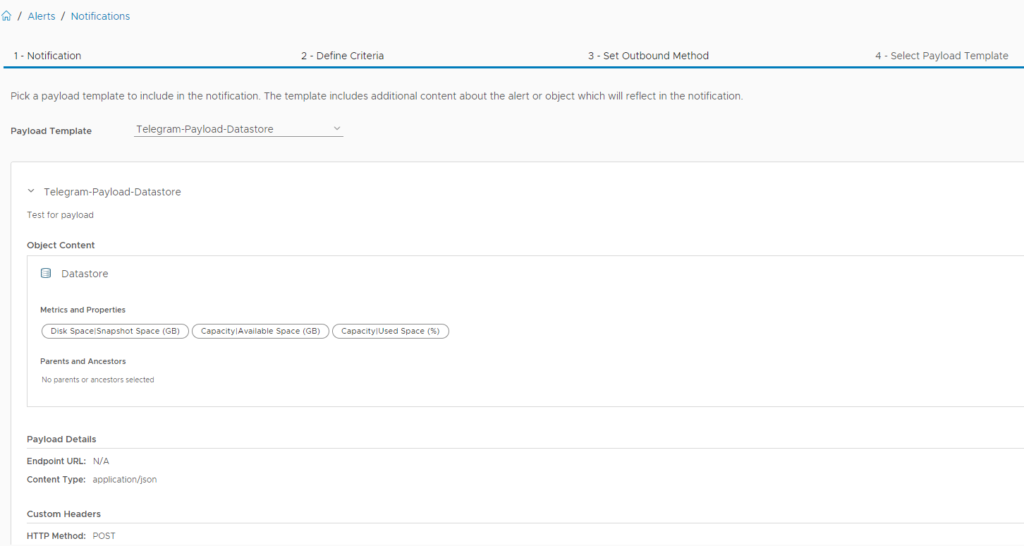
Task: Click 'No parents or ancestors selected' text
Action: click(x=97, y=380)
